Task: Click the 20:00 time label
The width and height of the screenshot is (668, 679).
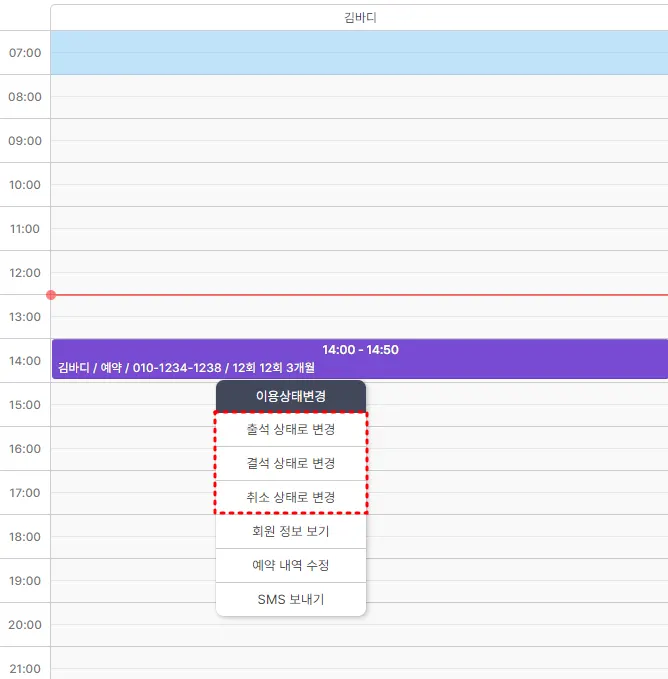Action: [25, 625]
